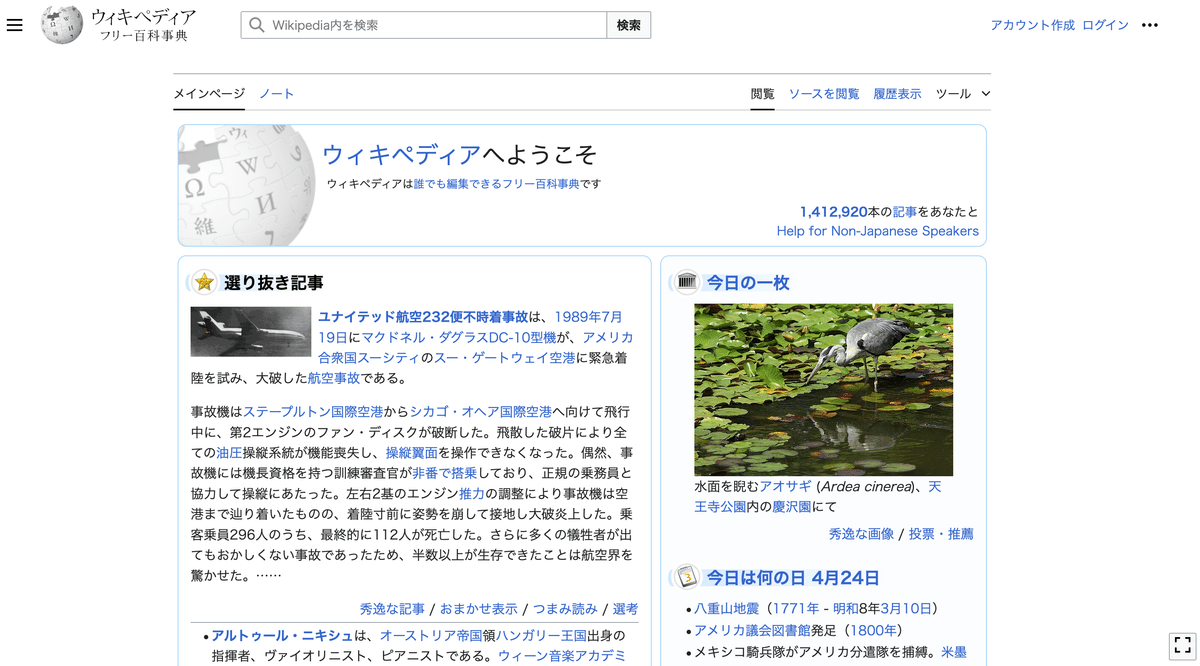Open the ログイン link

tap(1105, 25)
